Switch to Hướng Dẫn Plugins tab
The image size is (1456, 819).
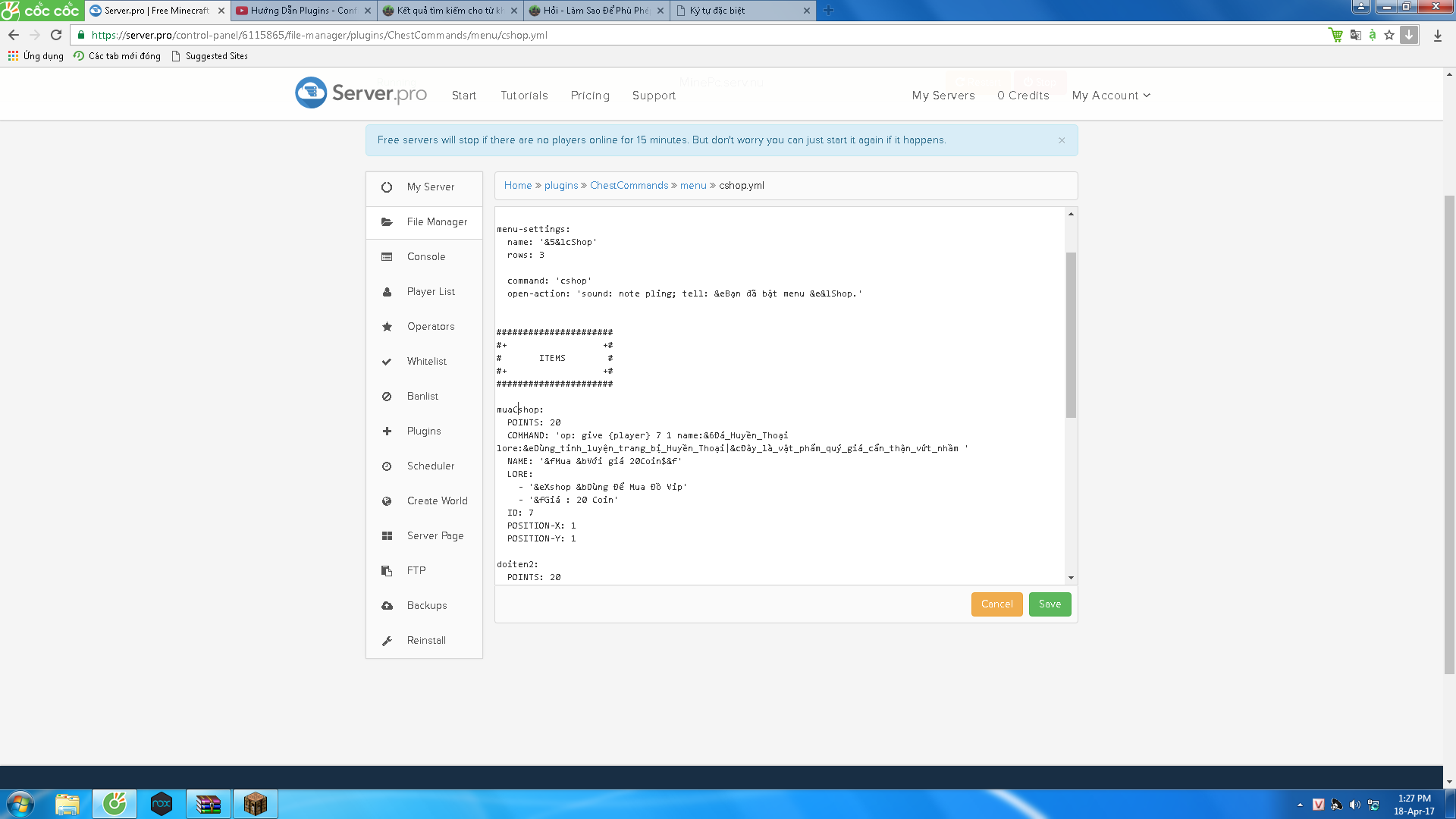click(x=303, y=11)
